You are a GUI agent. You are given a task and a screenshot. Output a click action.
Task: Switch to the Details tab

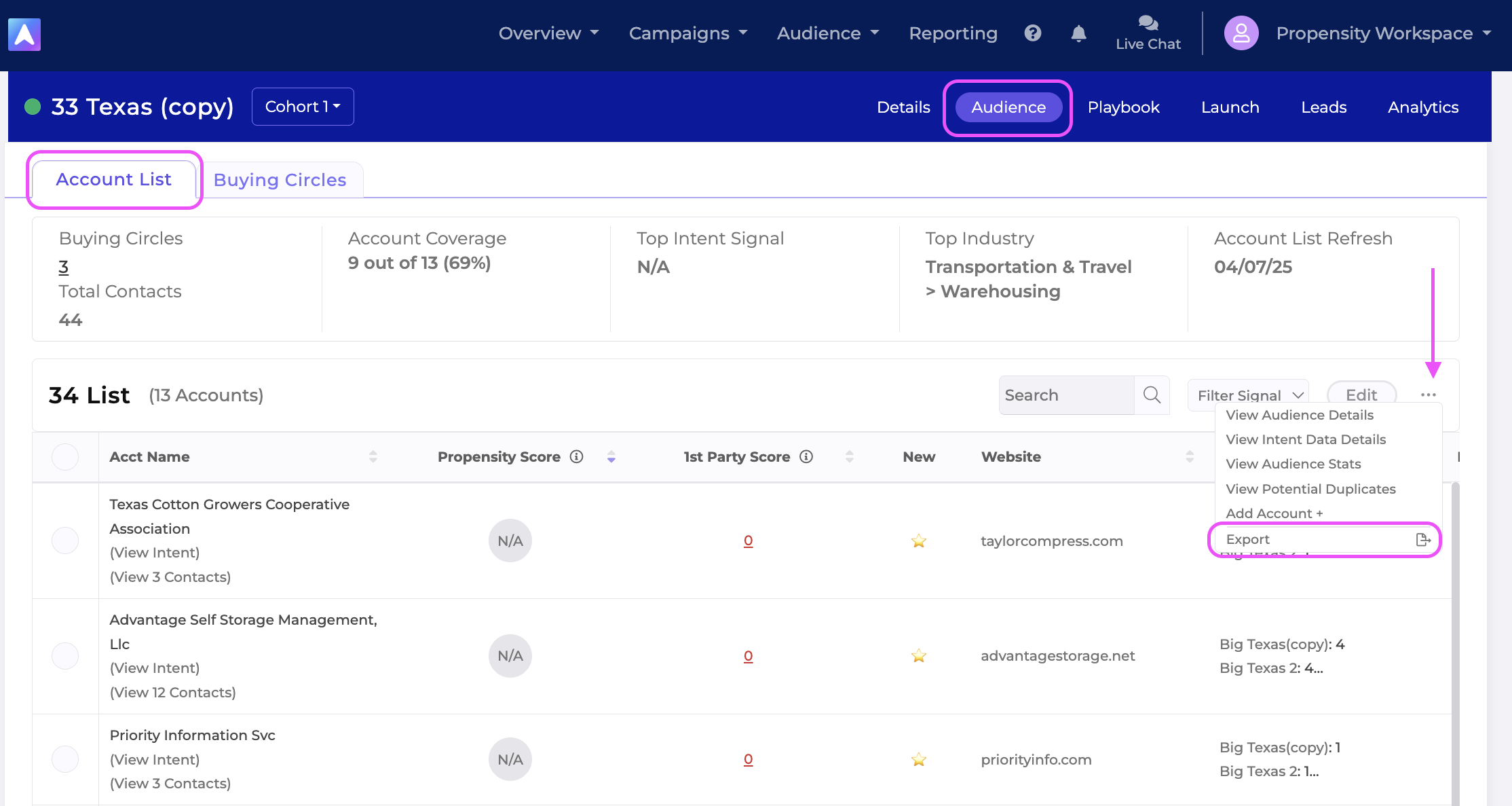[x=903, y=107]
